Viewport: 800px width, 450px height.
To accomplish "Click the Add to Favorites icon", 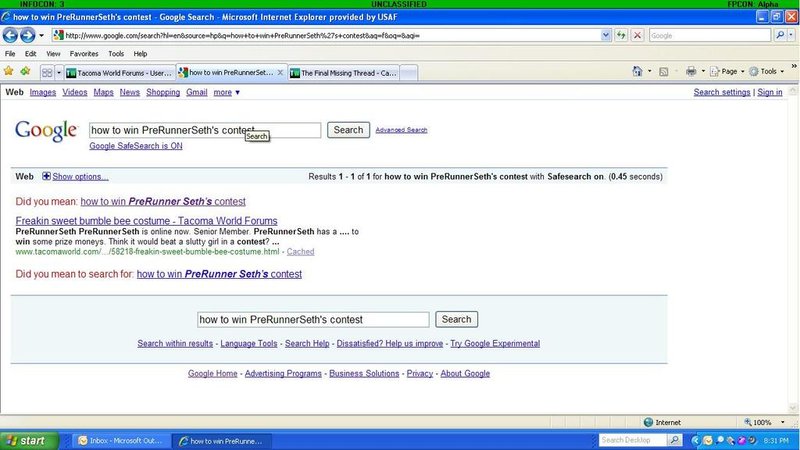I will click(x=25, y=71).
